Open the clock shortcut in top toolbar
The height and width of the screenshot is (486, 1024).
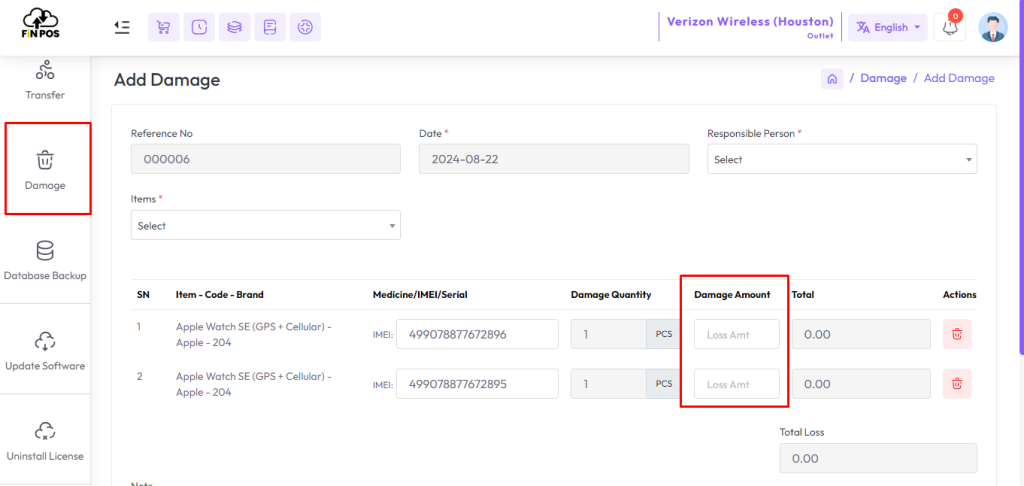[x=199, y=27]
